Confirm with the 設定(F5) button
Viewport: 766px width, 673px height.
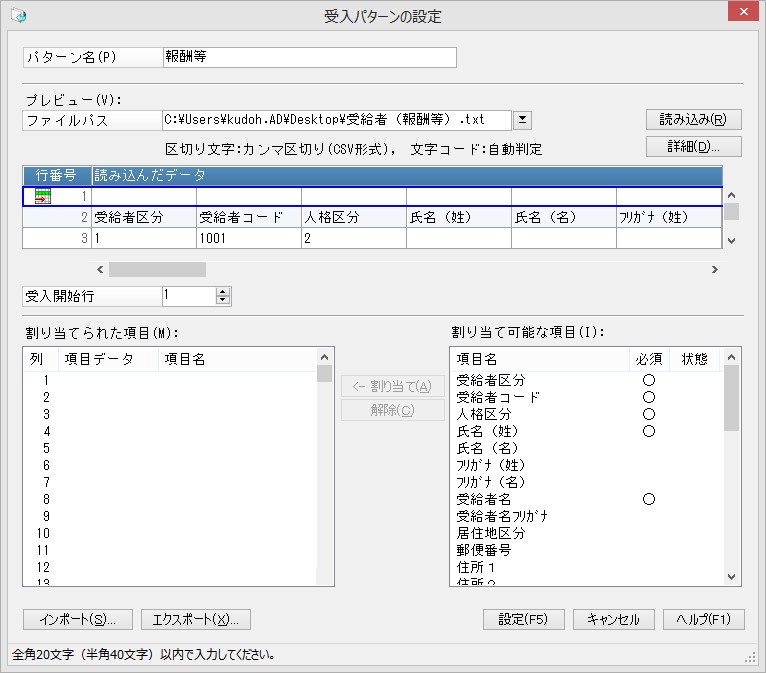click(x=523, y=620)
